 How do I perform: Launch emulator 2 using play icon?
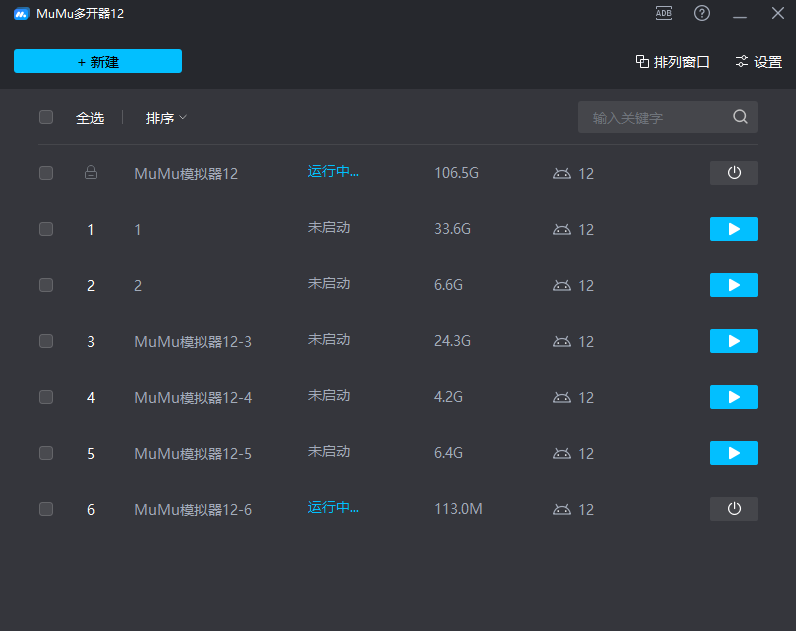click(x=733, y=285)
